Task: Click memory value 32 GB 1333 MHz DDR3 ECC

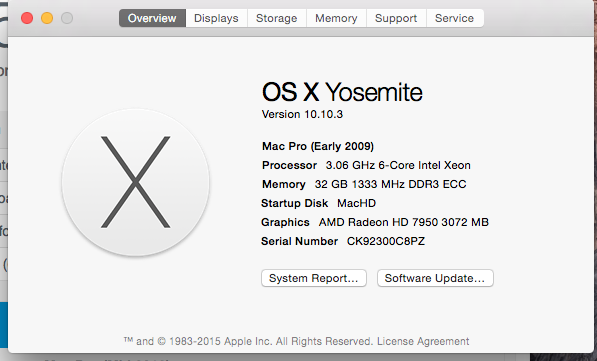Action: [391, 184]
